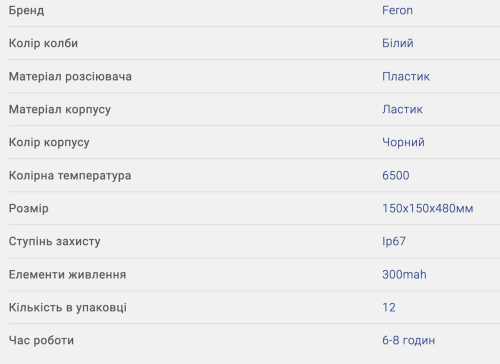Screen dimensions: 500x364
Task: Select the Пластик diffuser material link
Action: pos(406,76)
